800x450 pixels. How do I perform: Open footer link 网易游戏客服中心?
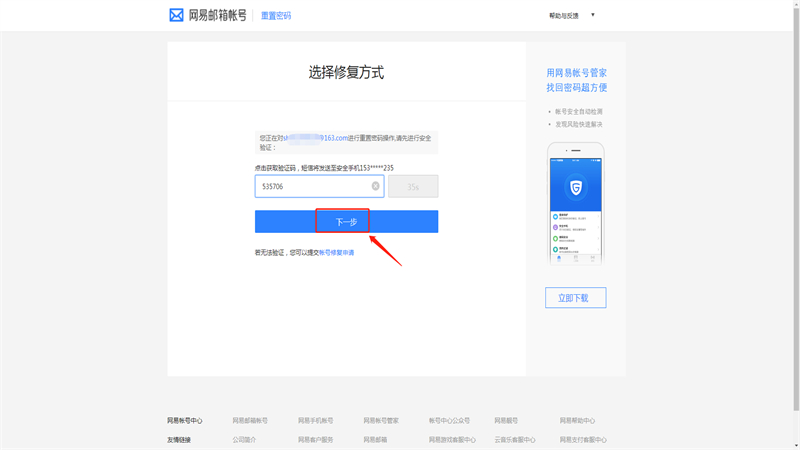[452, 439]
